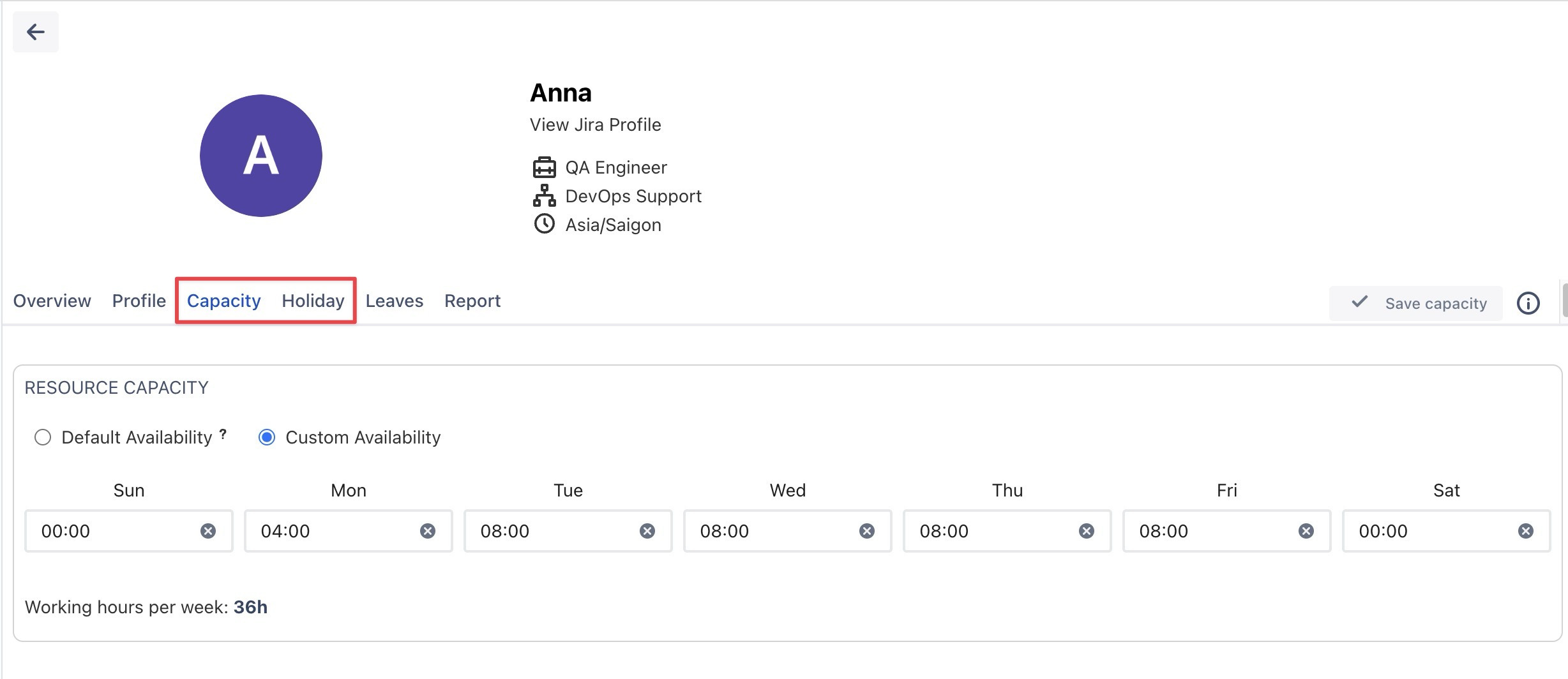Clear the Thursday hours with X icon
Viewport: 1568px width, 679px height.
(1086, 531)
